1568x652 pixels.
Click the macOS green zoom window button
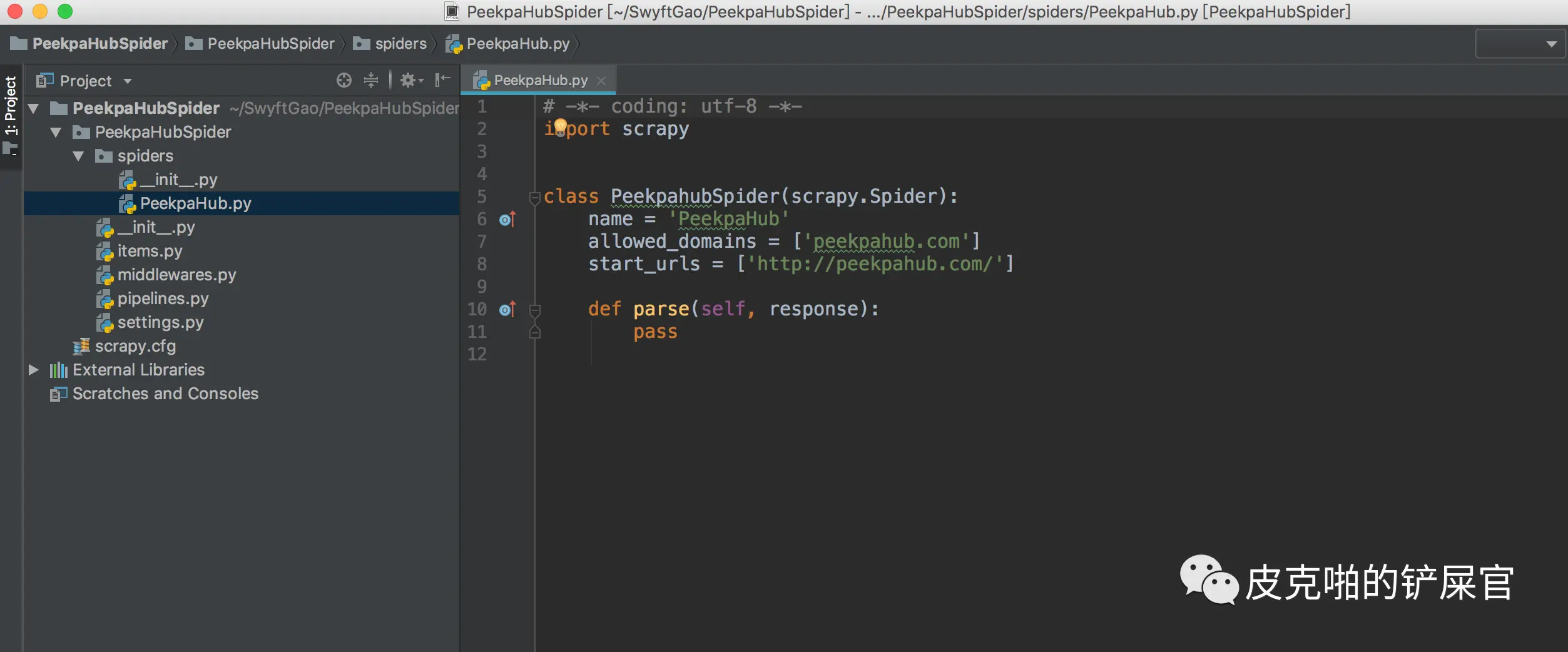65,11
